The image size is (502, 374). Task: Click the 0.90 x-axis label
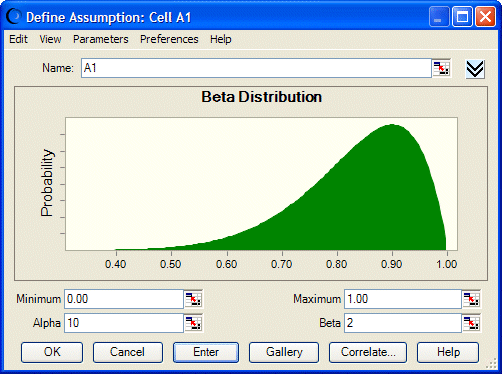point(392,264)
